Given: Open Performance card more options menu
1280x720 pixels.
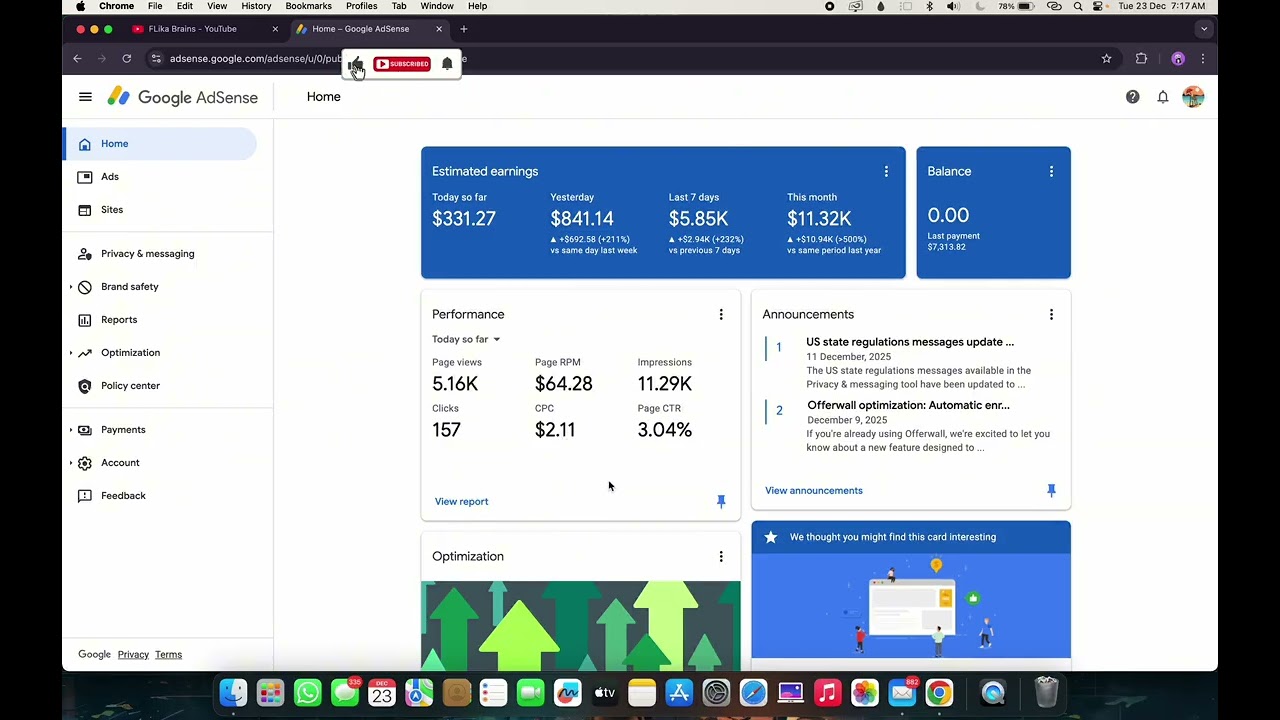Looking at the screenshot, I should coord(721,315).
